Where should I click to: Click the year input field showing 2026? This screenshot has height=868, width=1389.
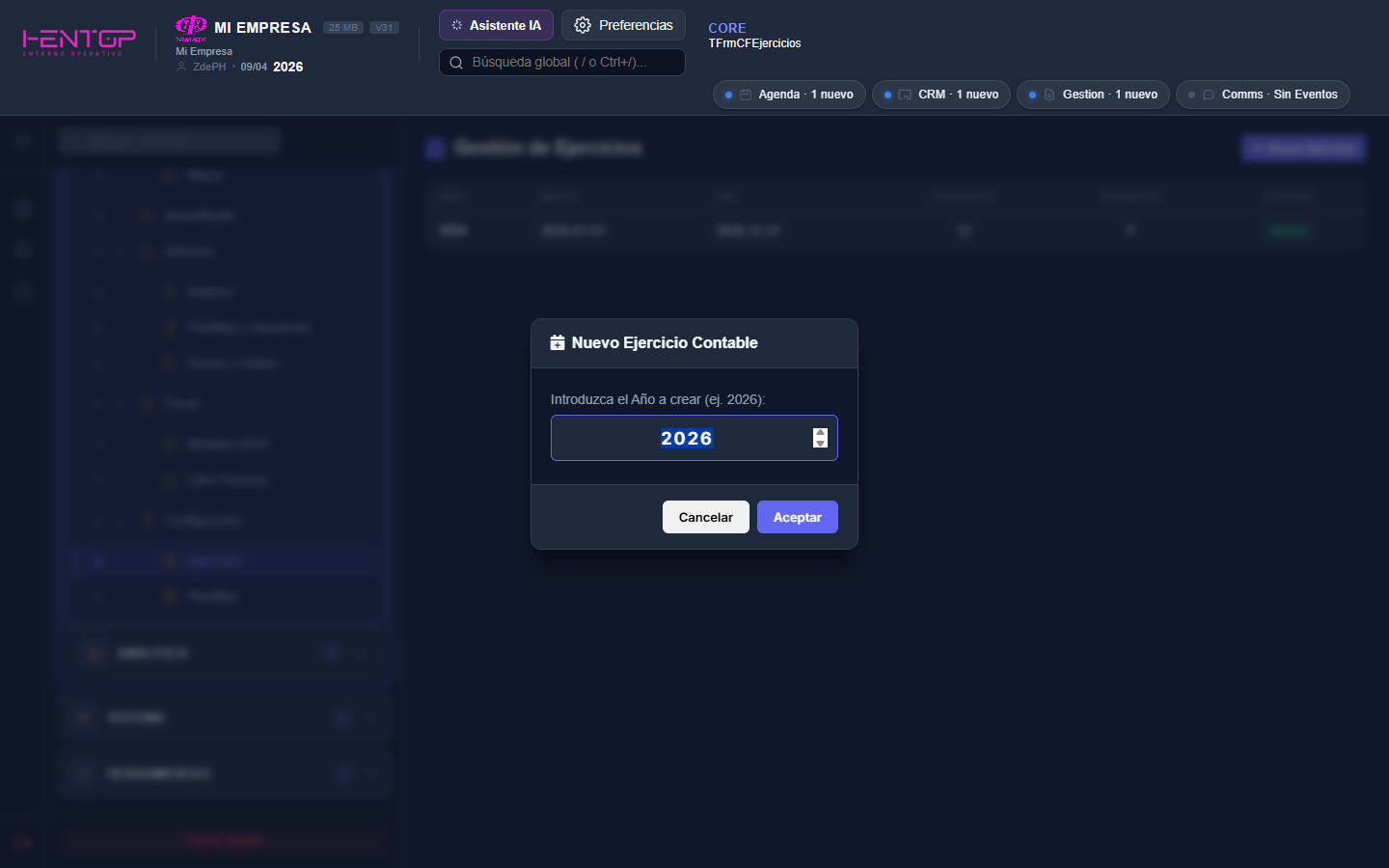[685, 439]
